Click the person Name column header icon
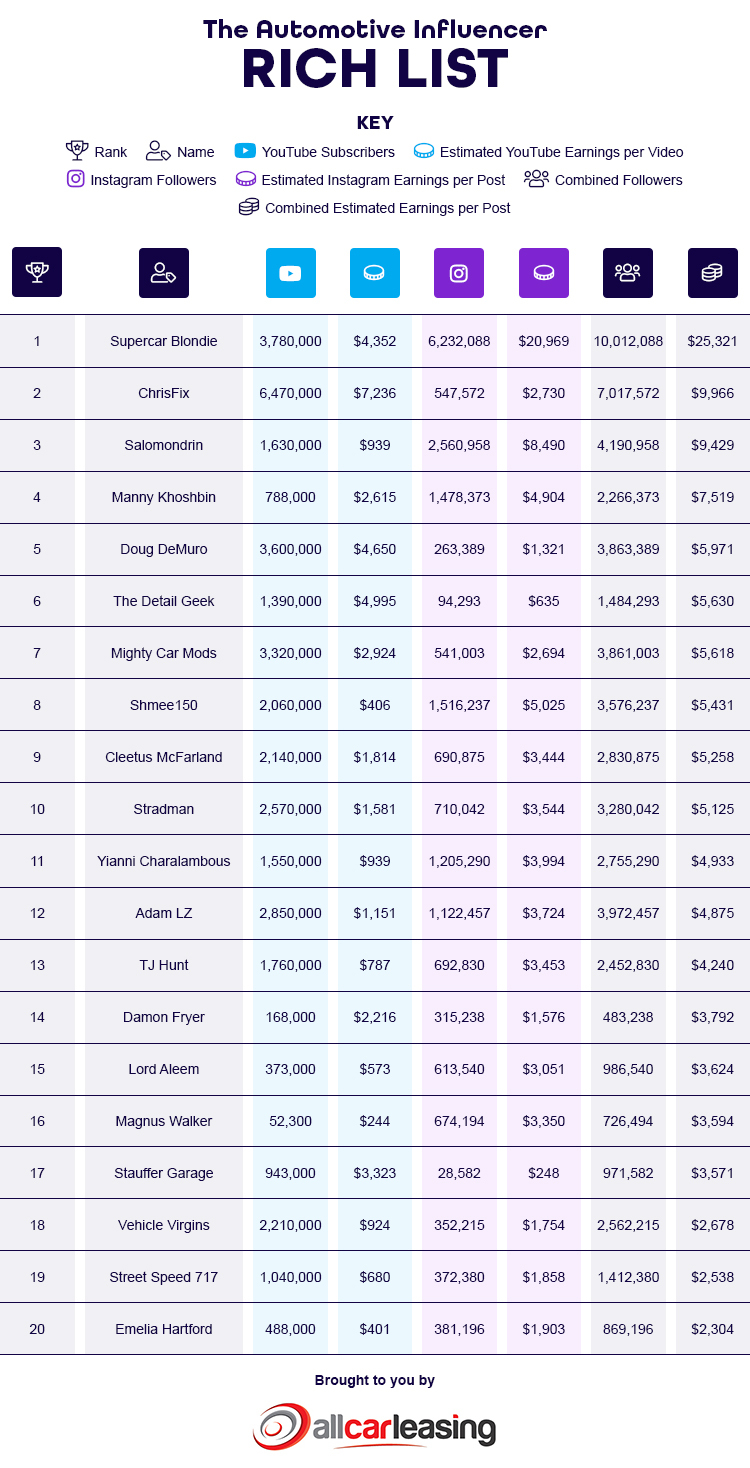750x1468 pixels. [x=164, y=272]
